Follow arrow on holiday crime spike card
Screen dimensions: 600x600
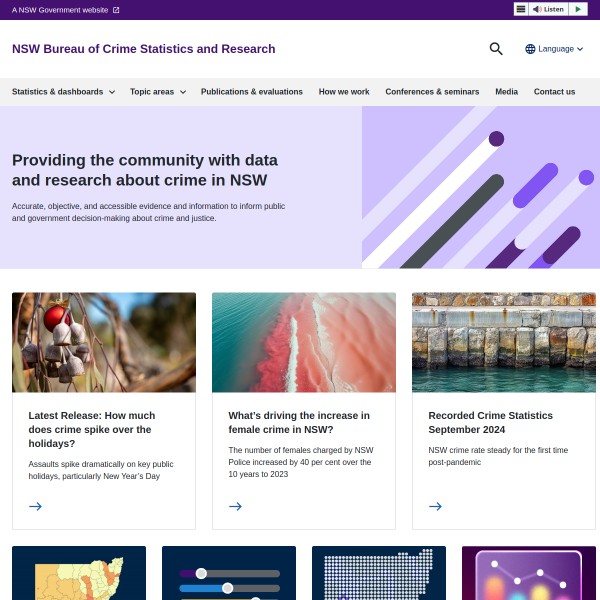(36, 506)
